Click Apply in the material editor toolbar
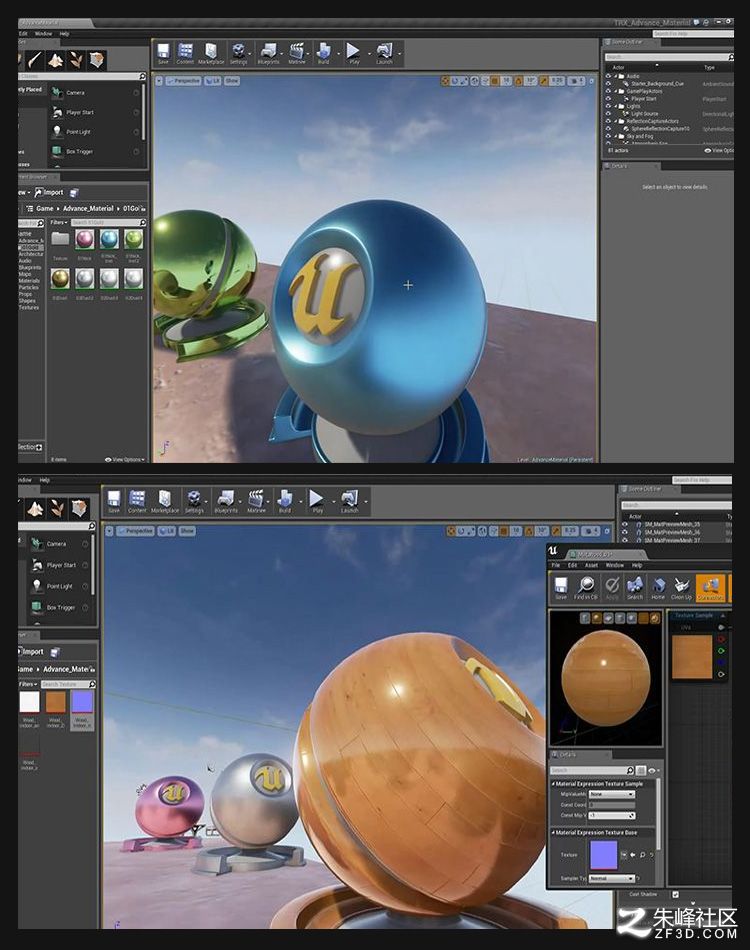 [x=612, y=588]
